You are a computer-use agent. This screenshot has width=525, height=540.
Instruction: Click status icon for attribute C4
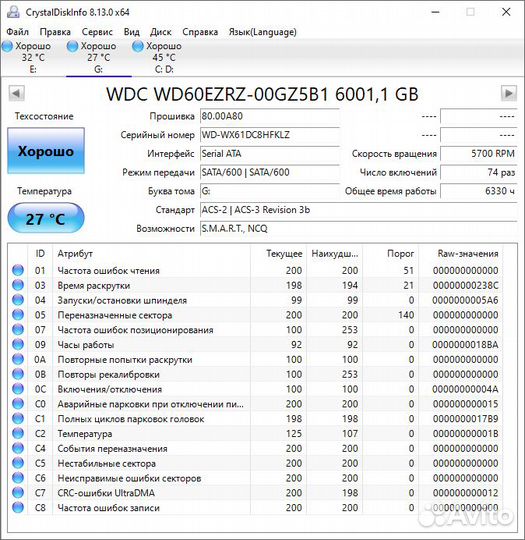18,448
